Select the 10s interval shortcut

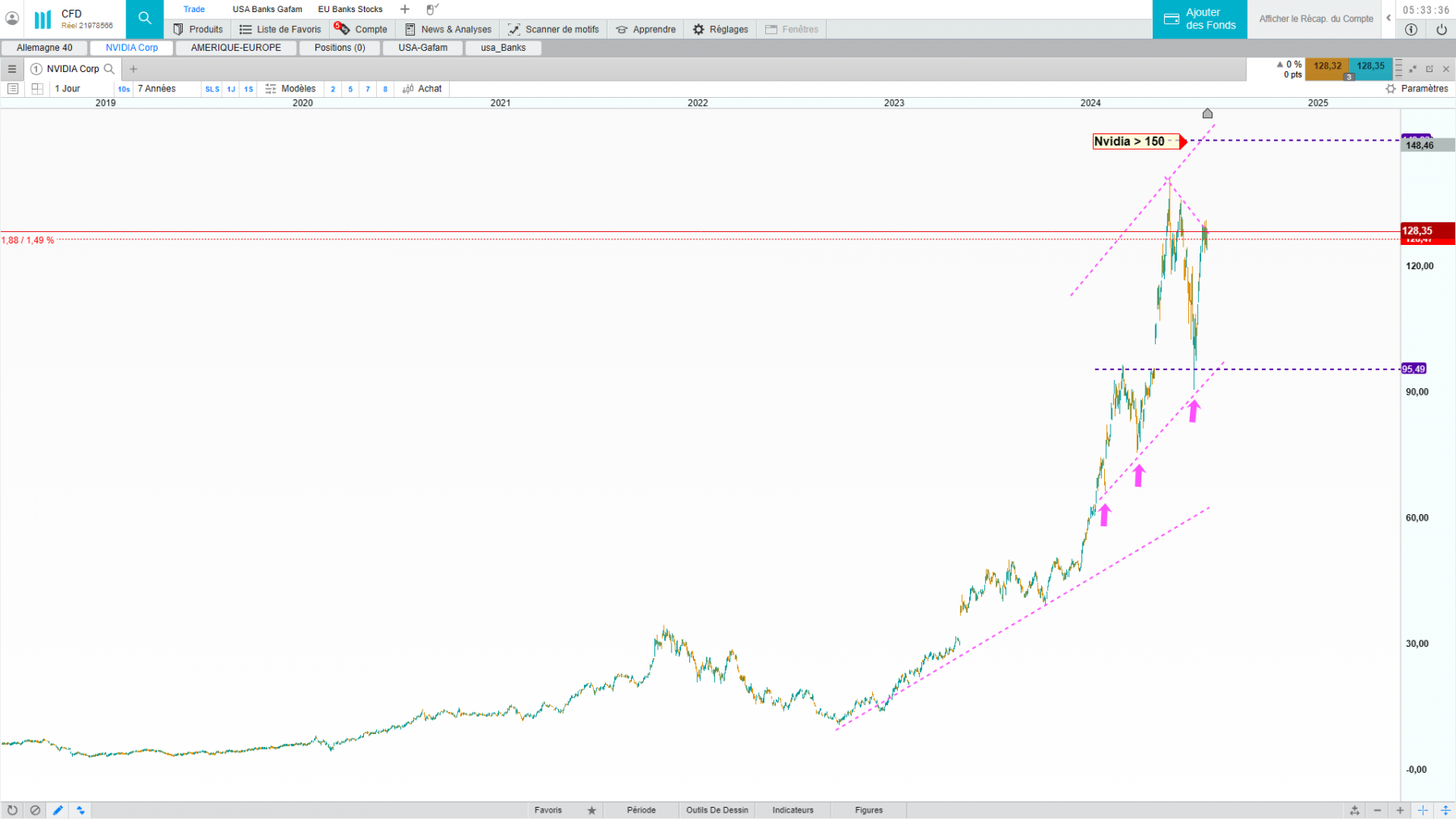(124, 89)
